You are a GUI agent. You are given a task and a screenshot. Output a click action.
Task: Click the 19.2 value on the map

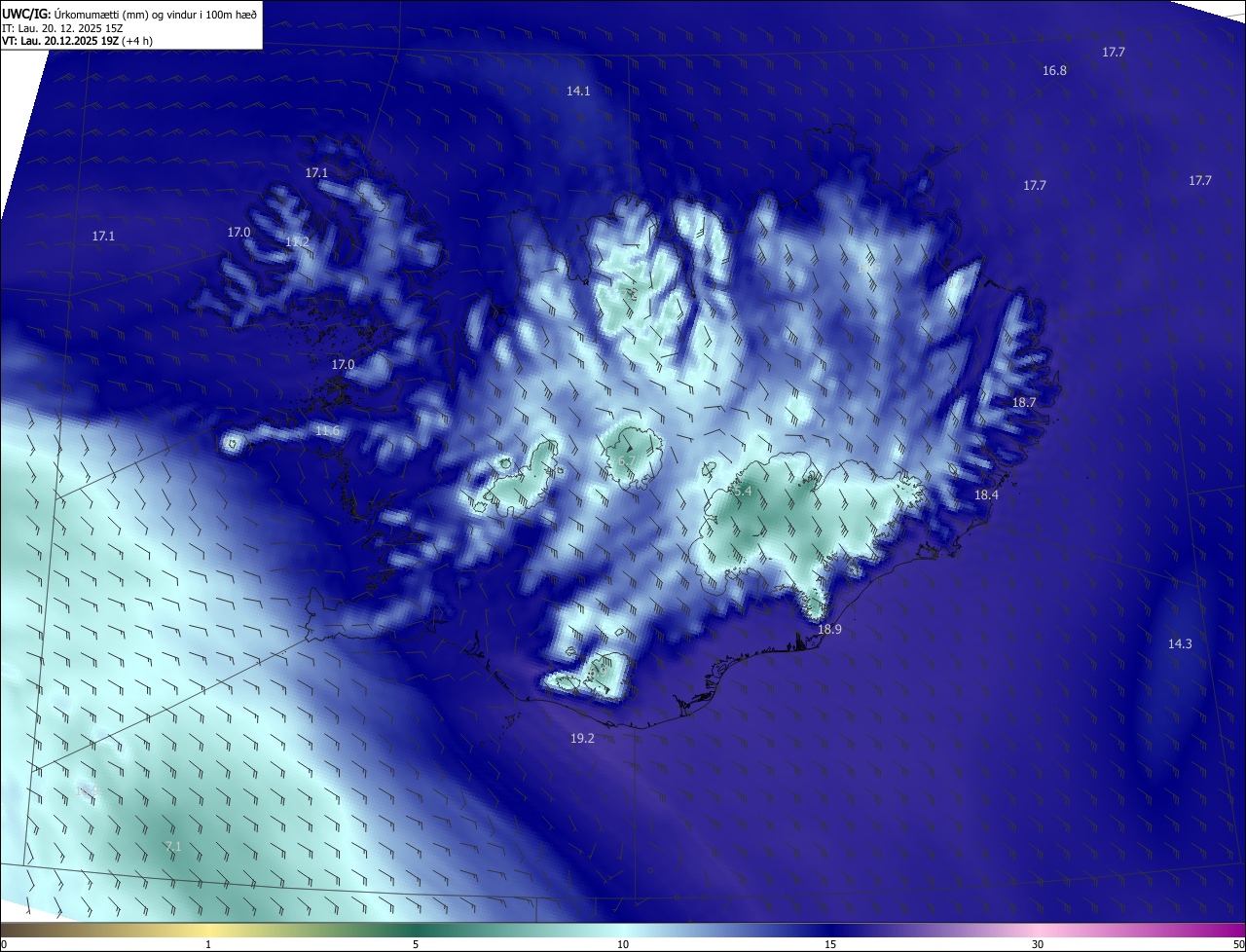(582, 739)
